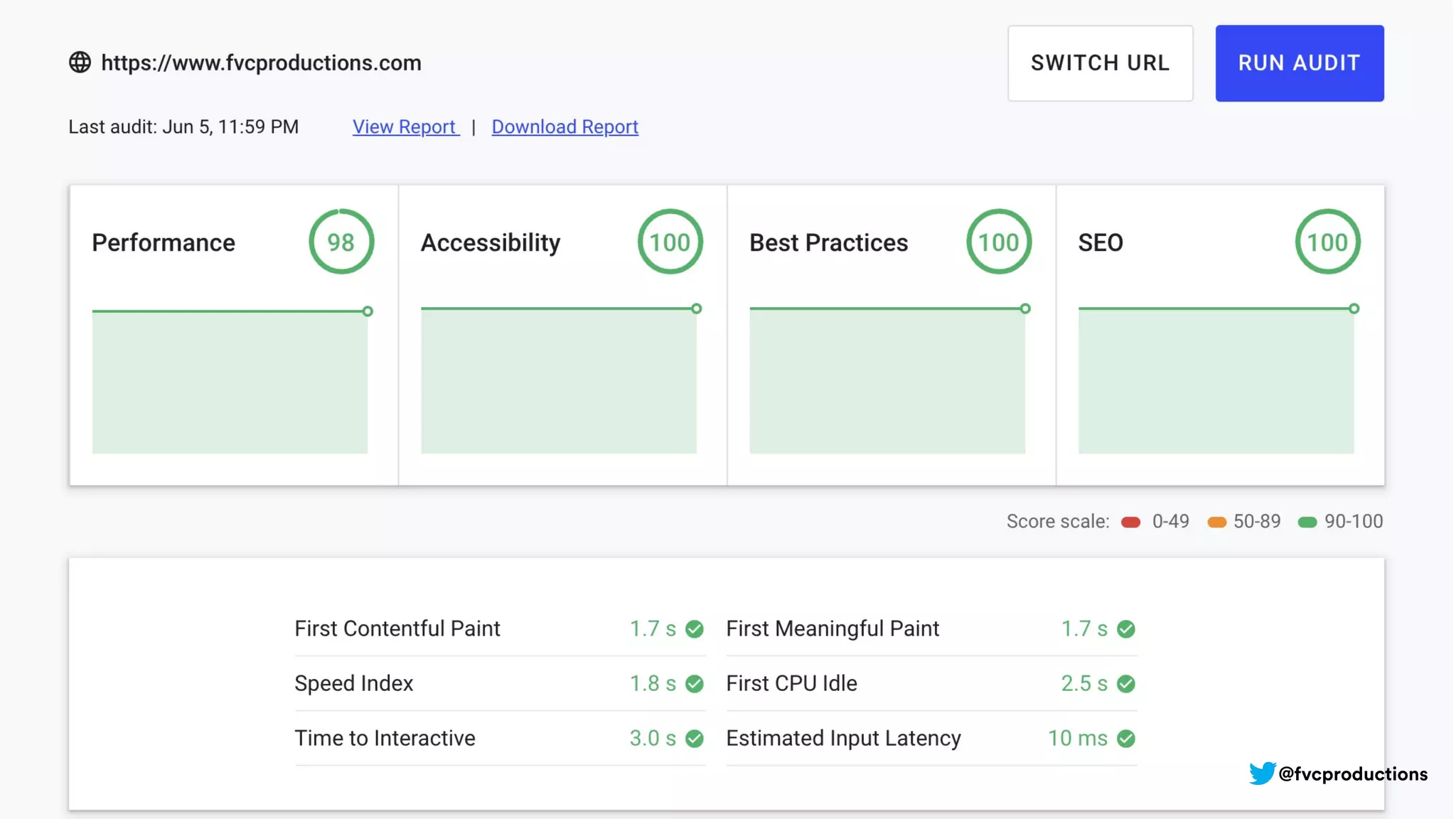
Task: Click the Twitter bird icon
Action: pos(1262,773)
